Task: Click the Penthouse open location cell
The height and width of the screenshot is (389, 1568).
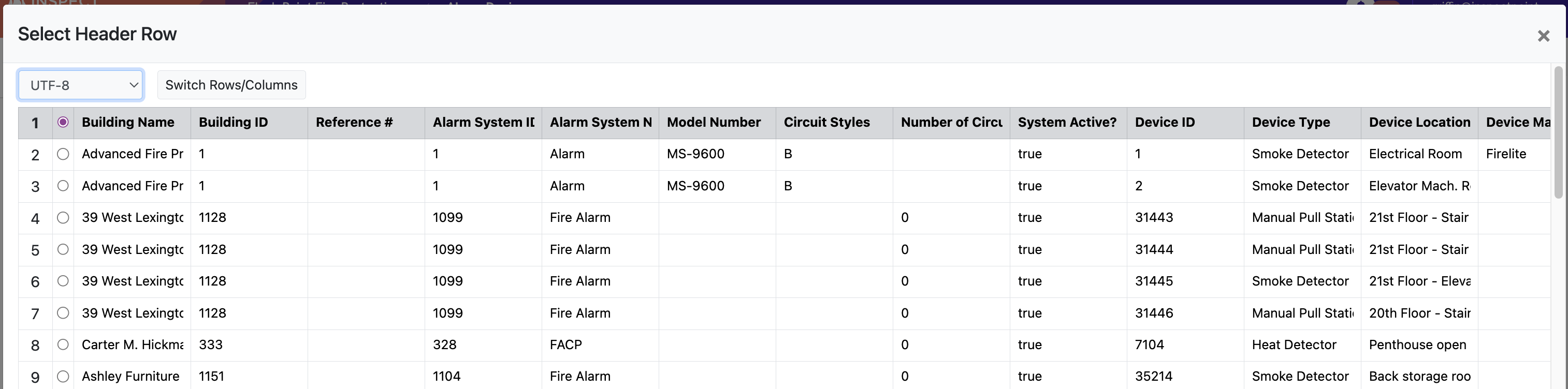Action: [1419, 345]
